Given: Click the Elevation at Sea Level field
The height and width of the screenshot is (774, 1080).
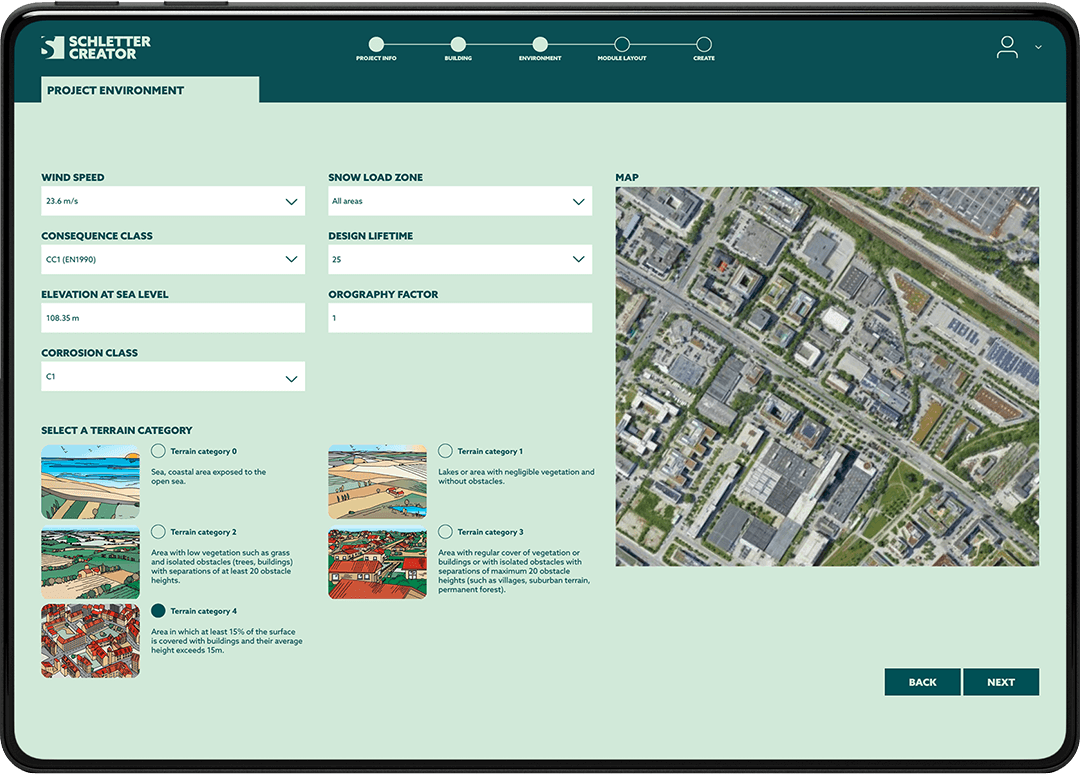Looking at the screenshot, I should pos(173,318).
